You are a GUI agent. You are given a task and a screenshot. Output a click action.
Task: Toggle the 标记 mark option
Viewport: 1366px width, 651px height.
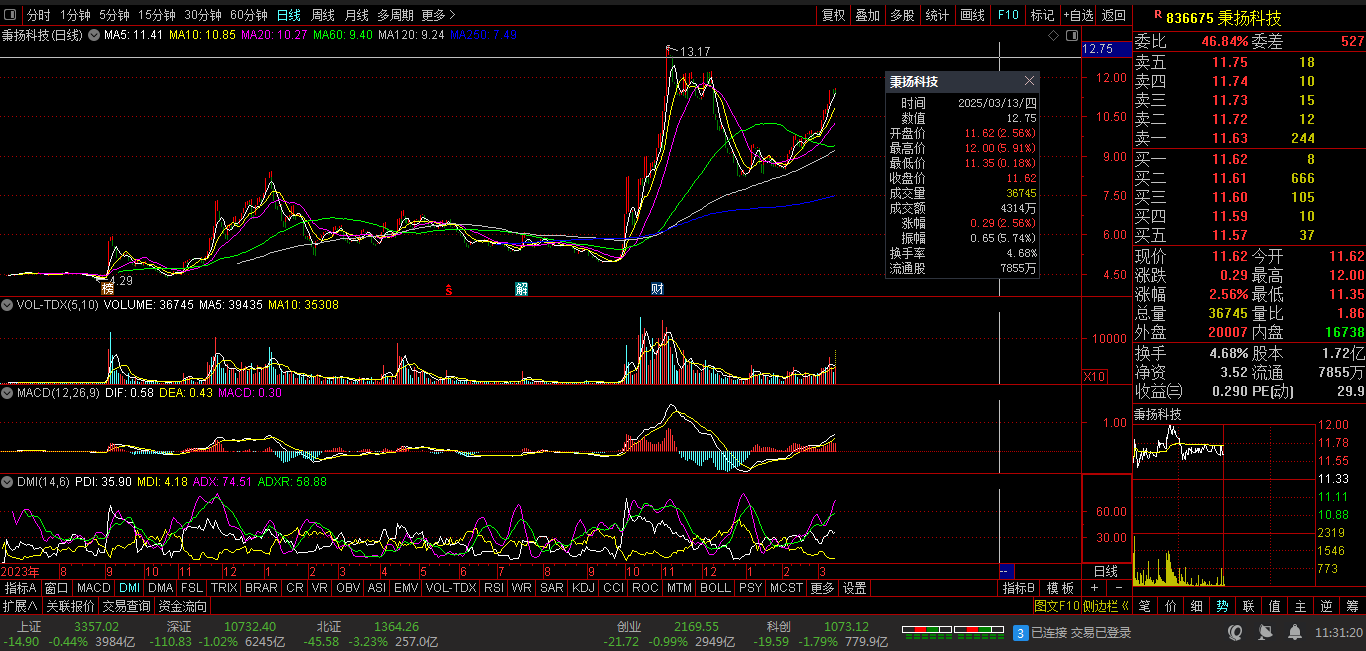tap(1042, 15)
